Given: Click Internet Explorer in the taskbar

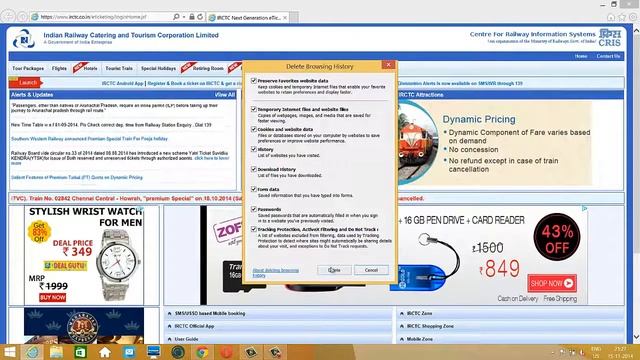Looking at the screenshot, I should pyautogui.click(x=32, y=352).
